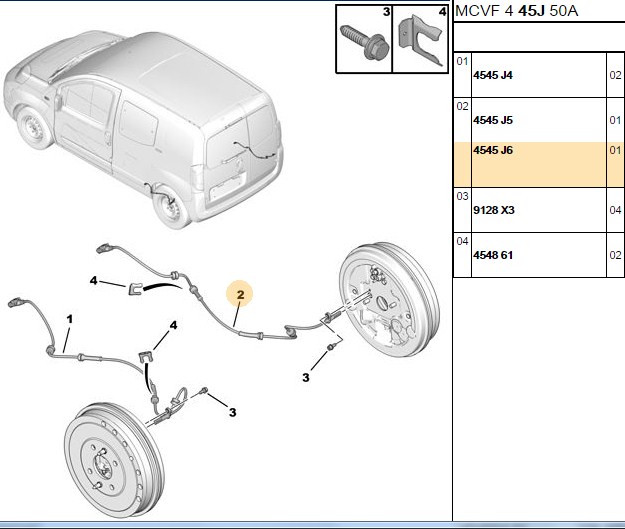Click quantity 01 in the 4545 J5 row

point(615,120)
